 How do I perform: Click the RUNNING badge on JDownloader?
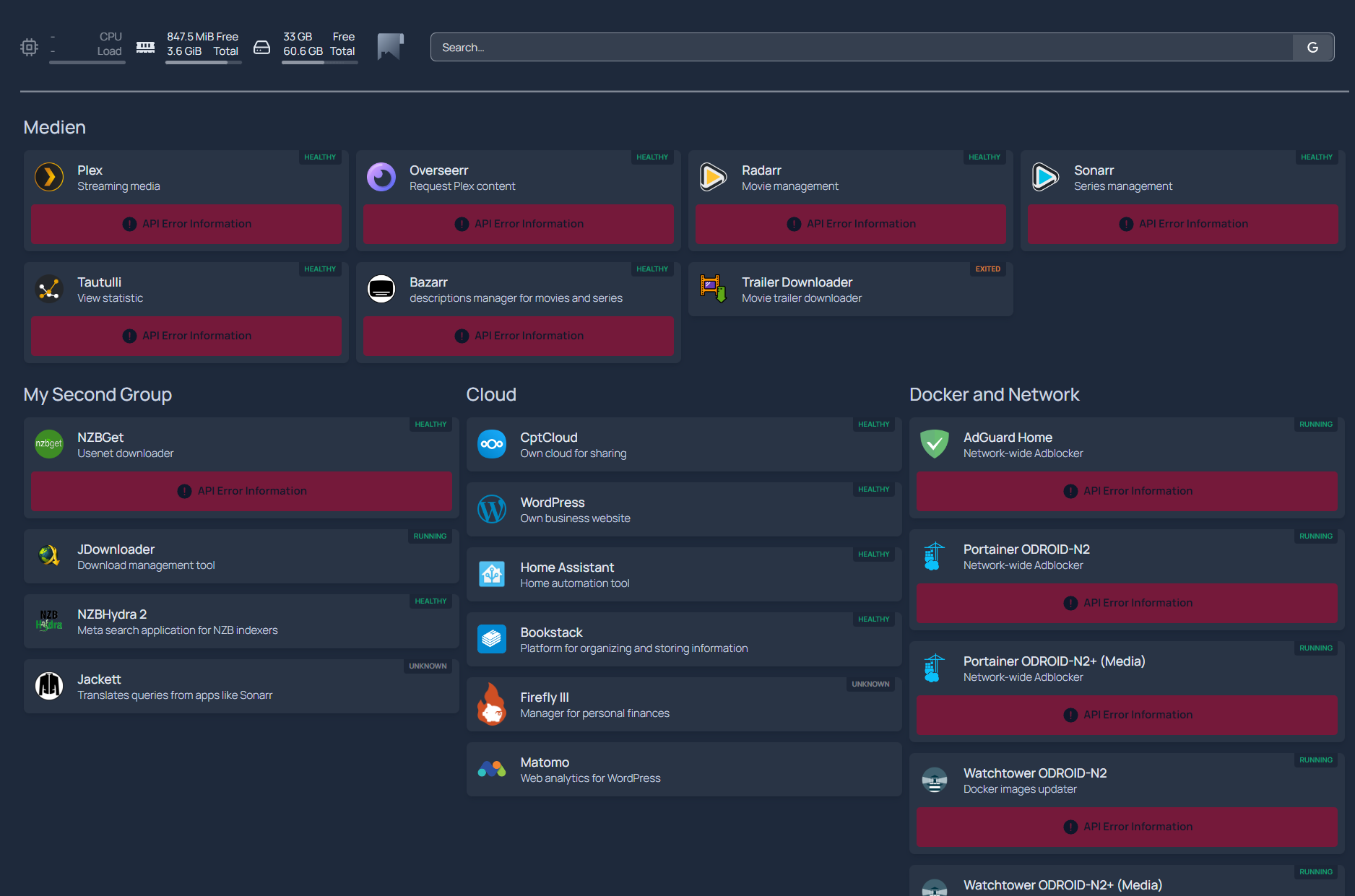click(x=430, y=536)
